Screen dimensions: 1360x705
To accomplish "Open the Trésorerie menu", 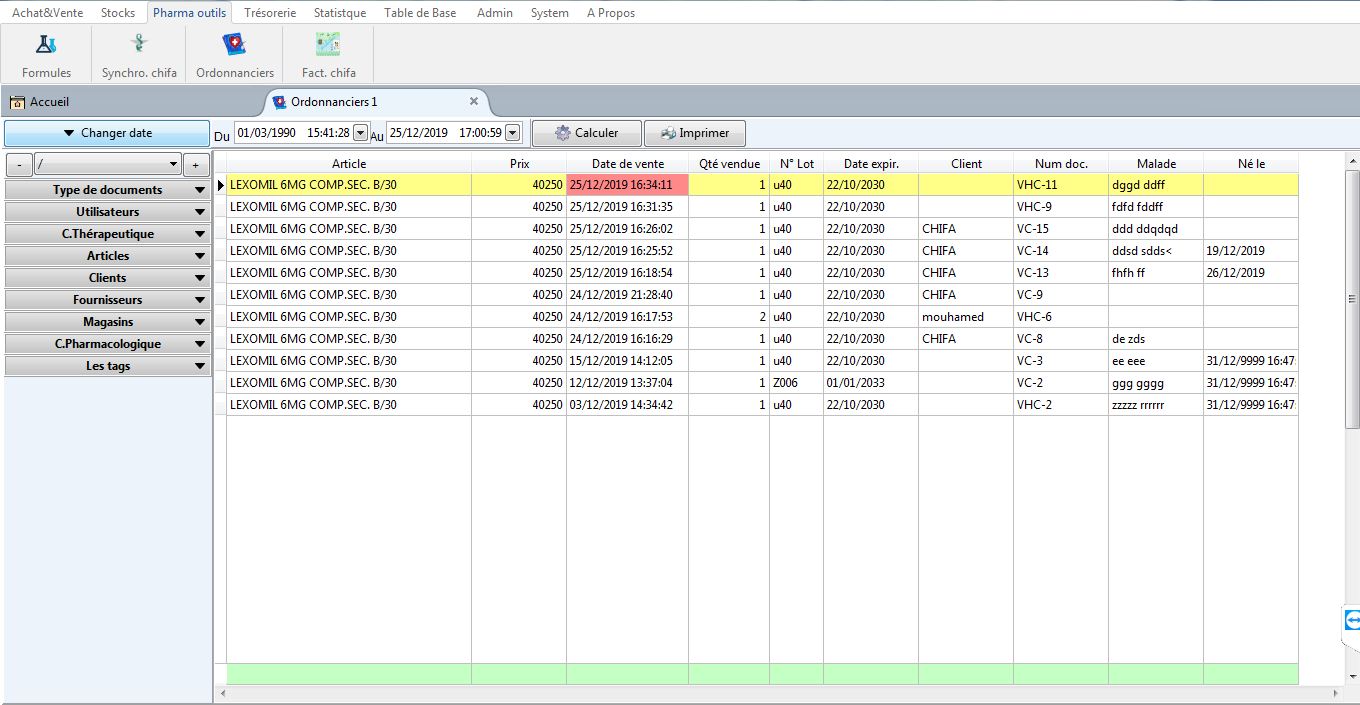I will [270, 13].
